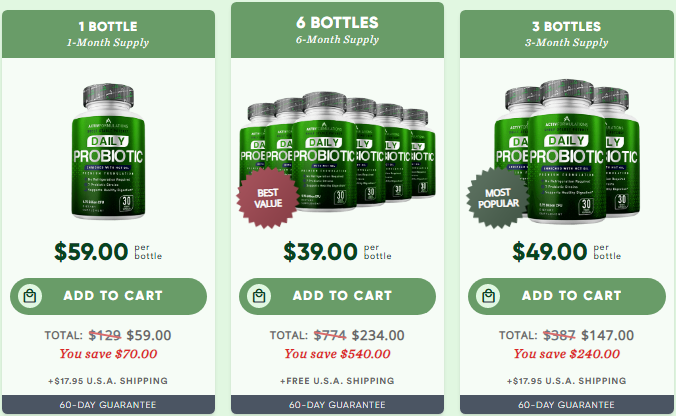The width and height of the screenshot is (676, 416).
Task: Click the 1 Bottle 1-Month Supply header
Action: (x=108, y=34)
